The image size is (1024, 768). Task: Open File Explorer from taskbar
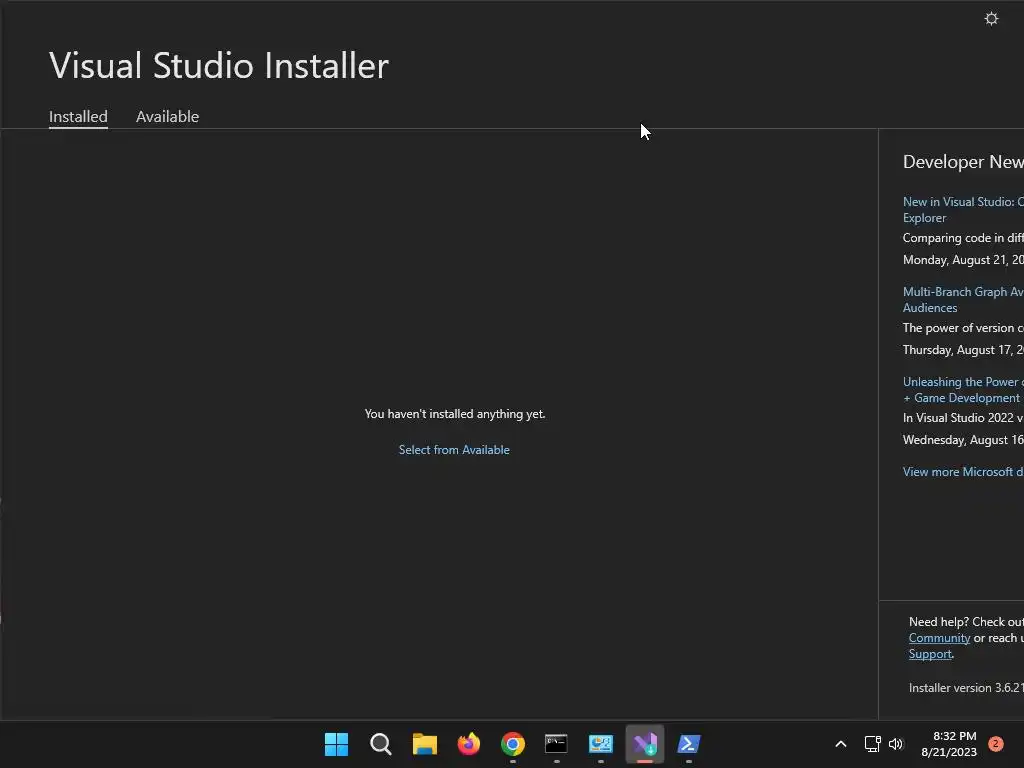424,744
